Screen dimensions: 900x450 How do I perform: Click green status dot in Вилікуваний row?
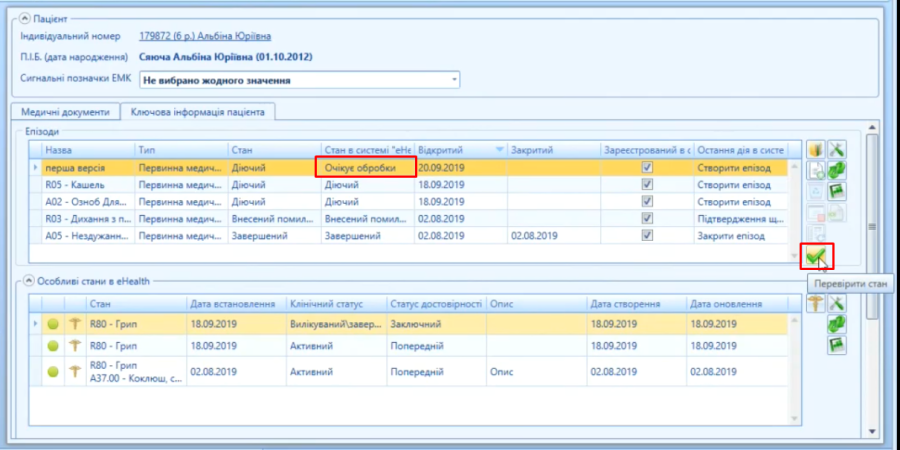coord(53,324)
